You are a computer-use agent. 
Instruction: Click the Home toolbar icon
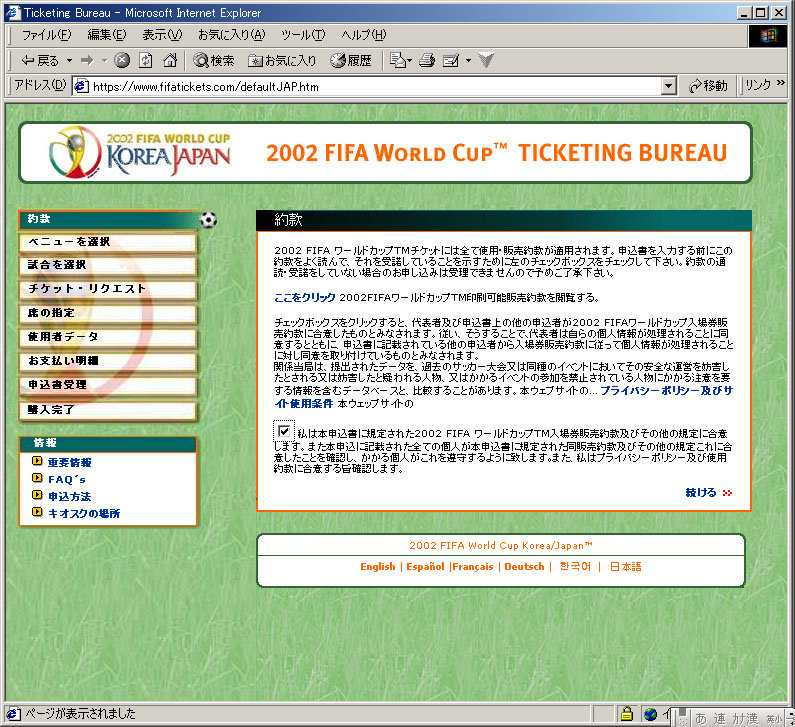(x=170, y=61)
